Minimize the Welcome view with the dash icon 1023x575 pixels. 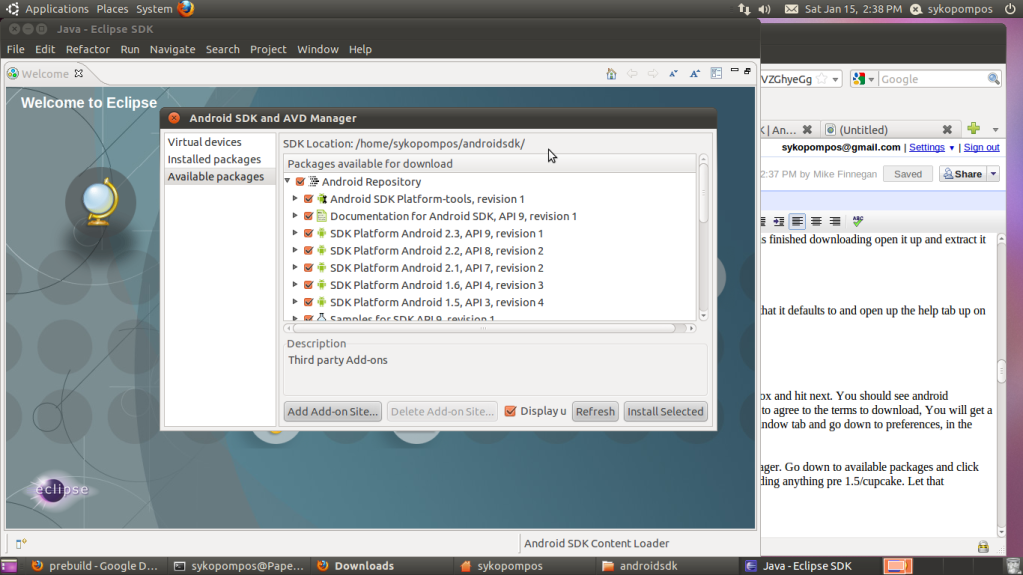pos(735,70)
